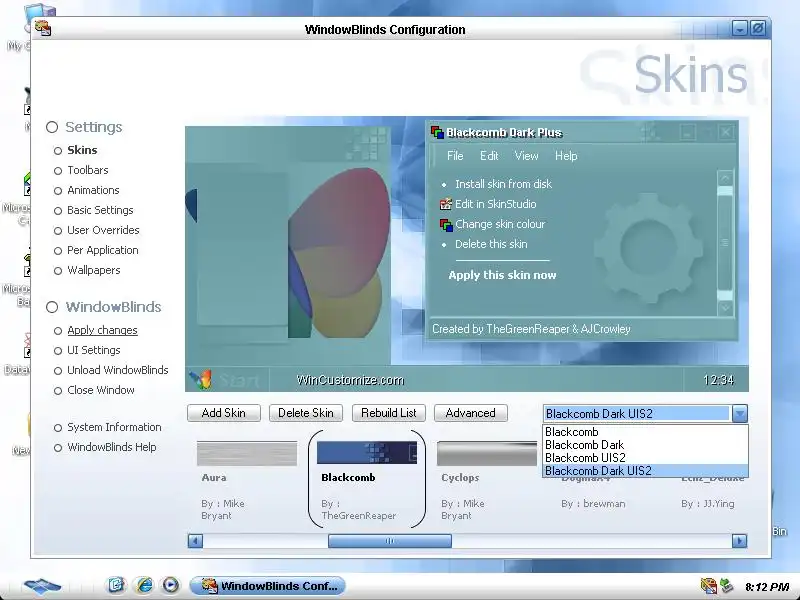Image resolution: width=800 pixels, height=600 pixels.
Task: Click the 'By : JJ.Ying' author text
Action: (708, 504)
